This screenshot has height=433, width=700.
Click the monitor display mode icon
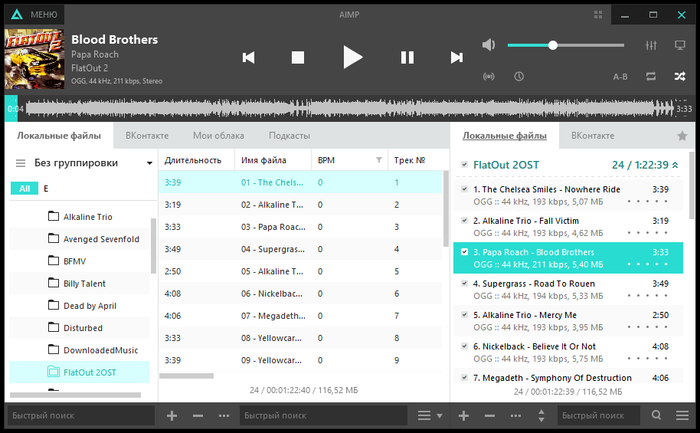679,45
